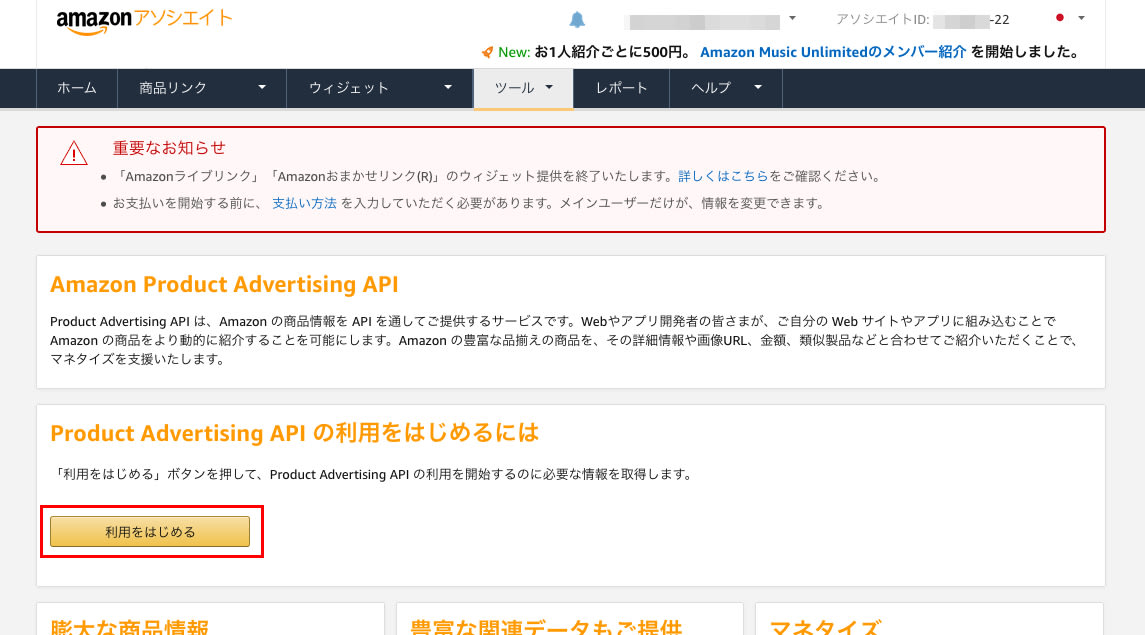
Task: Expand the ウィジェット menu arrow
Action: [448, 88]
